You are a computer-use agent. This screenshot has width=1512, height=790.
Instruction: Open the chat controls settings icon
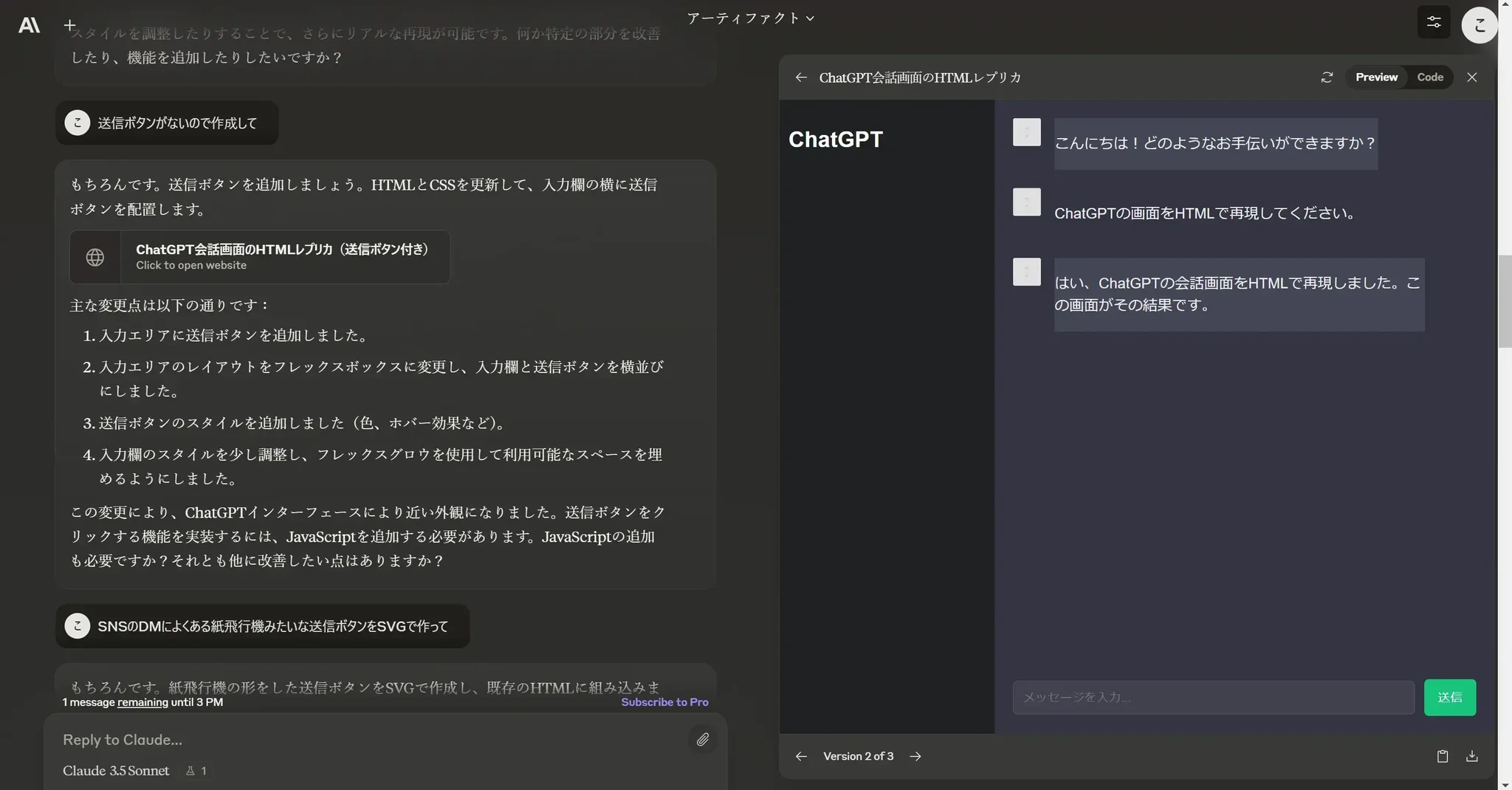click(1433, 22)
